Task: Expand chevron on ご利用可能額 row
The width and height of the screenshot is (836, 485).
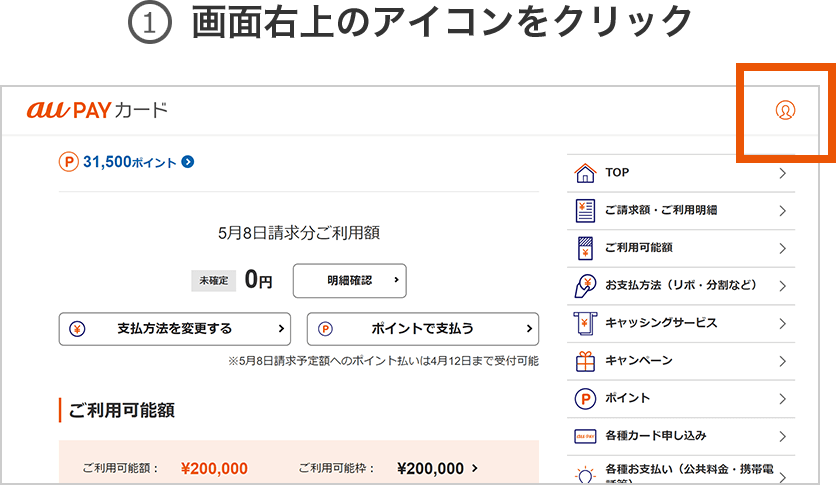Action: 782,248
